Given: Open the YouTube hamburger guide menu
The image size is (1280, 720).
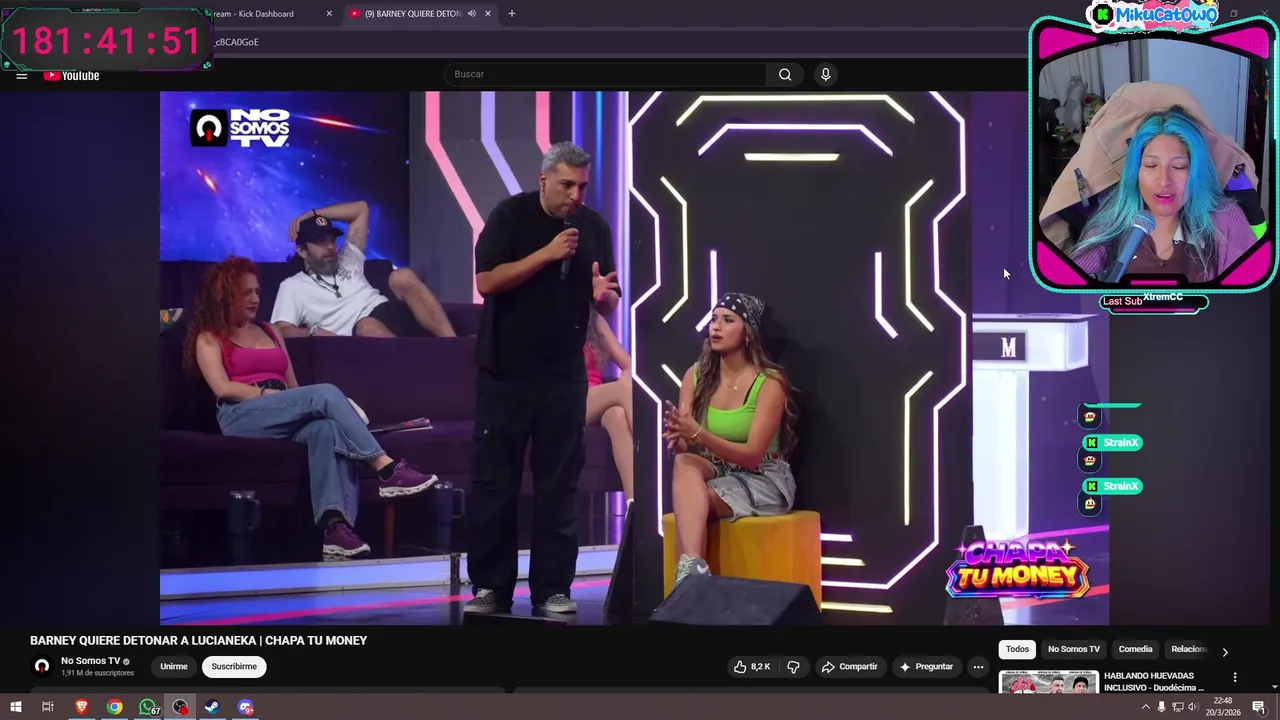Looking at the screenshot, I should tap(21, 75).
